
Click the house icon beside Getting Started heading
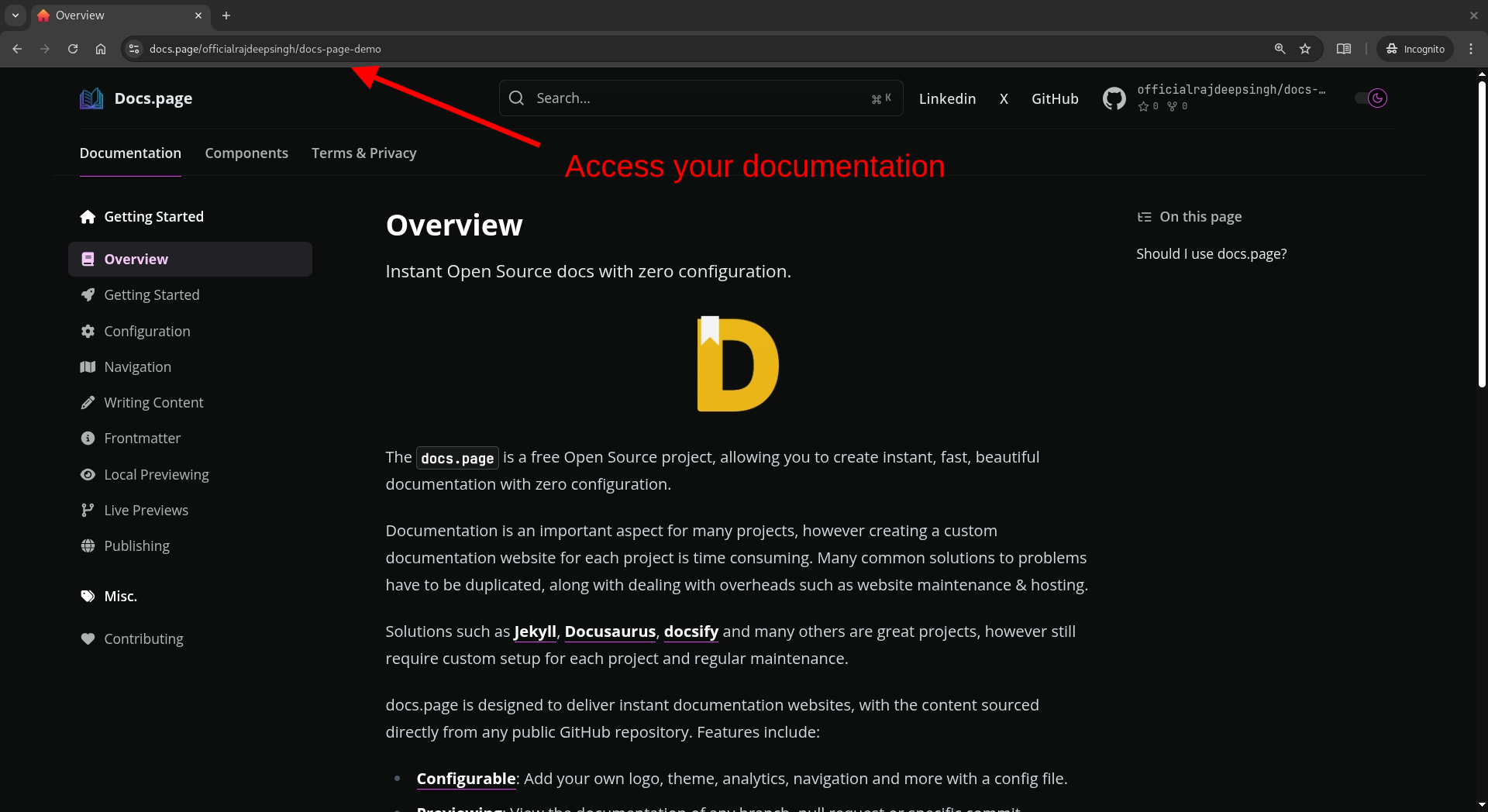click(x=88, y=217)
